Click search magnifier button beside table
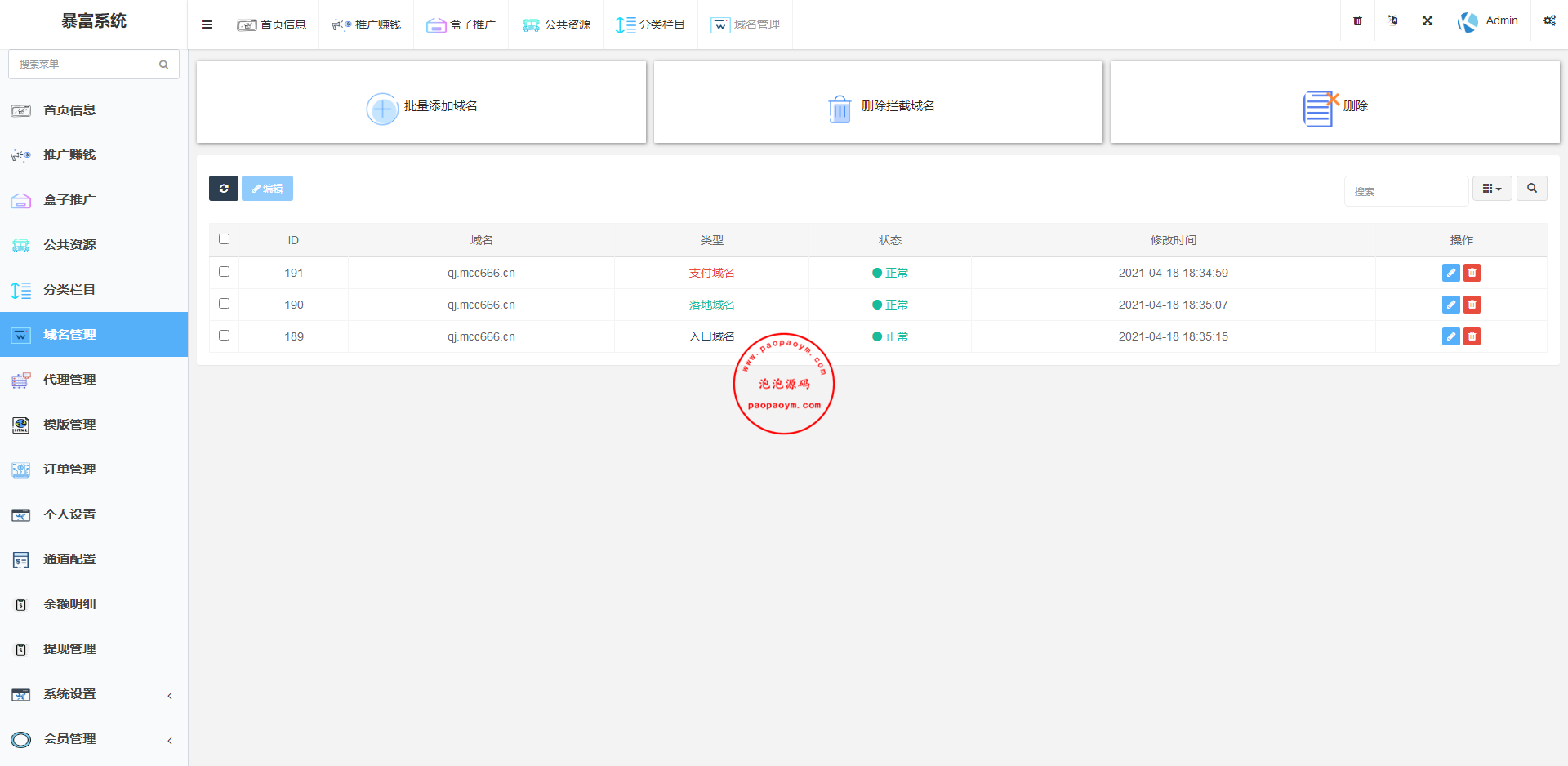This screenshot has height=766, width=1568. (1531, 189)
